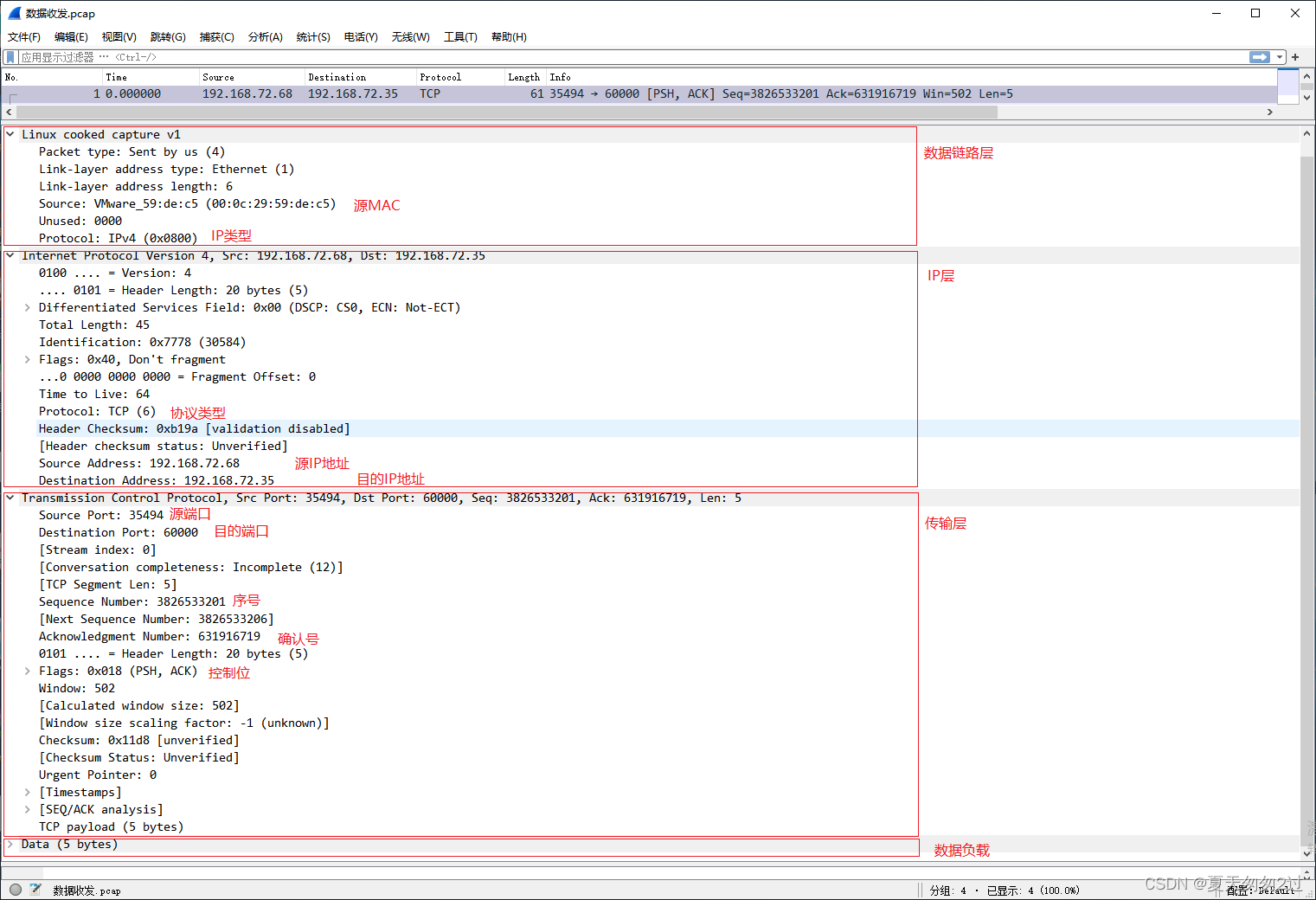This screenshot has height=900, width=1316.
Task: Open the display filter history dropdown arrow
Action: [x=1280, y=57]
